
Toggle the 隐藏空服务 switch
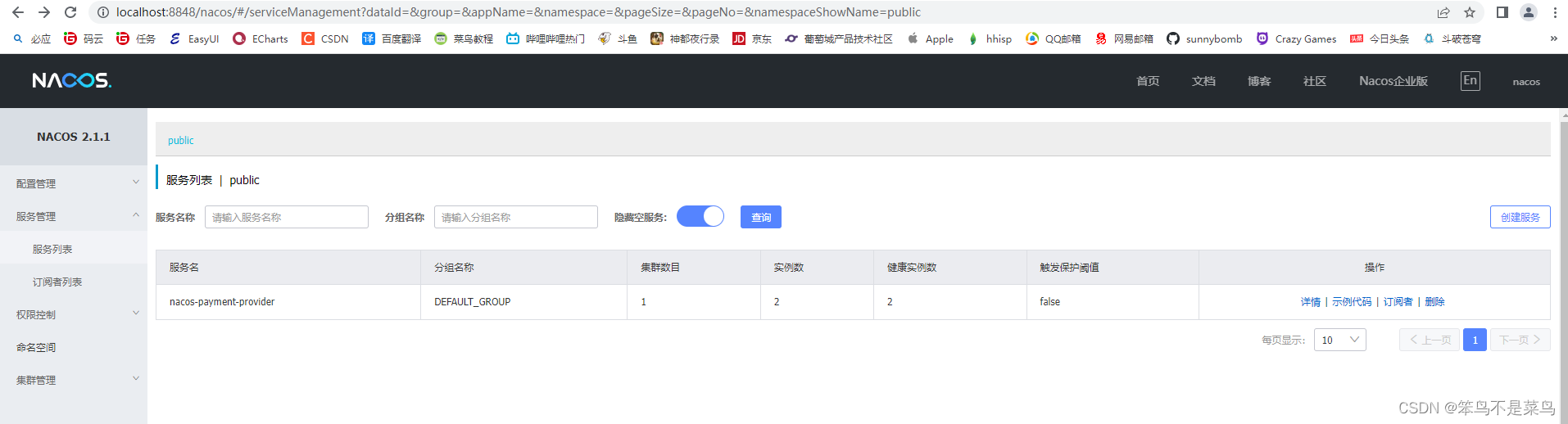[x=700, y=216]
